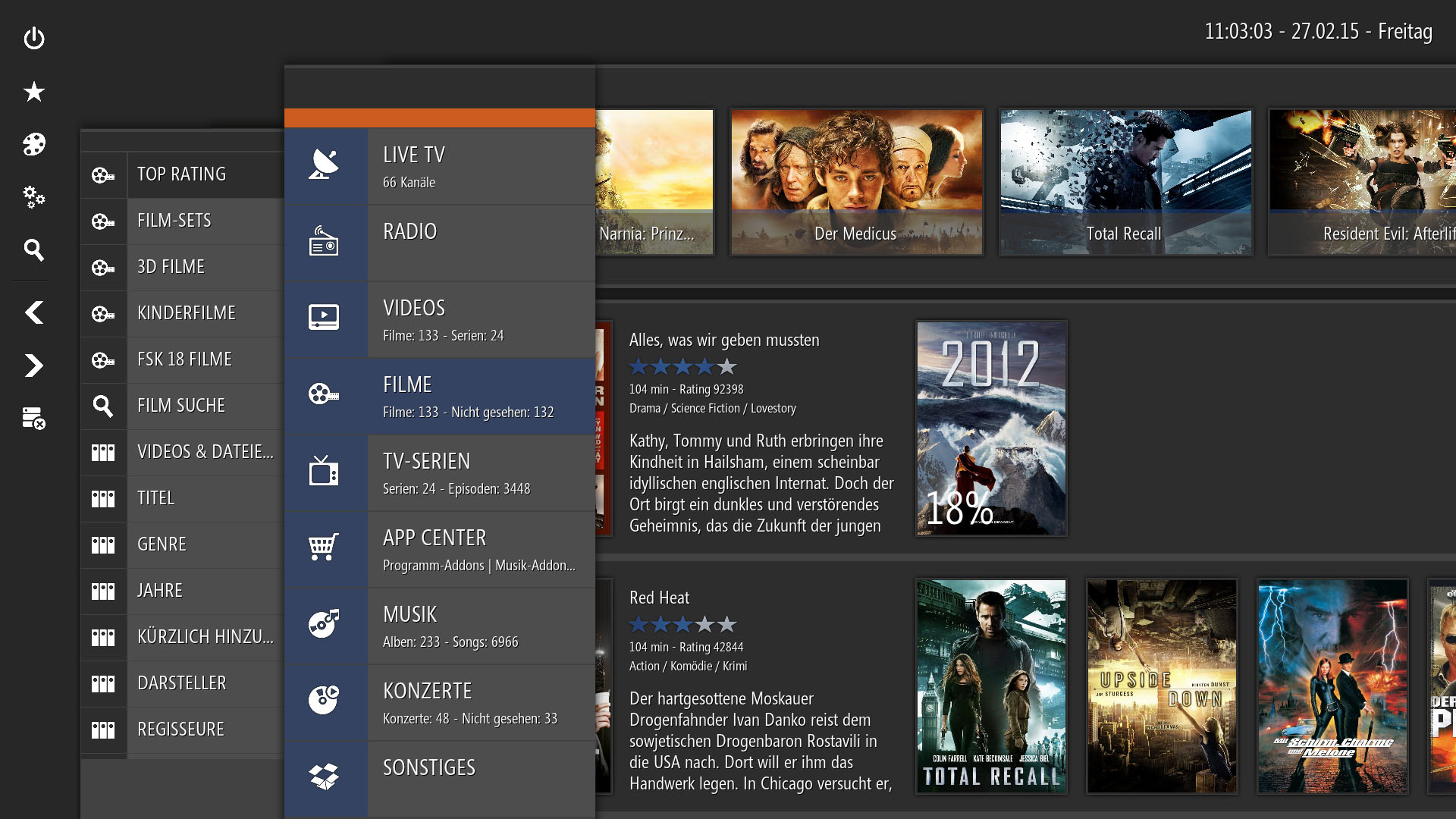Open the Total Recall poster
1456x819 pixels.
click(991, 686)
